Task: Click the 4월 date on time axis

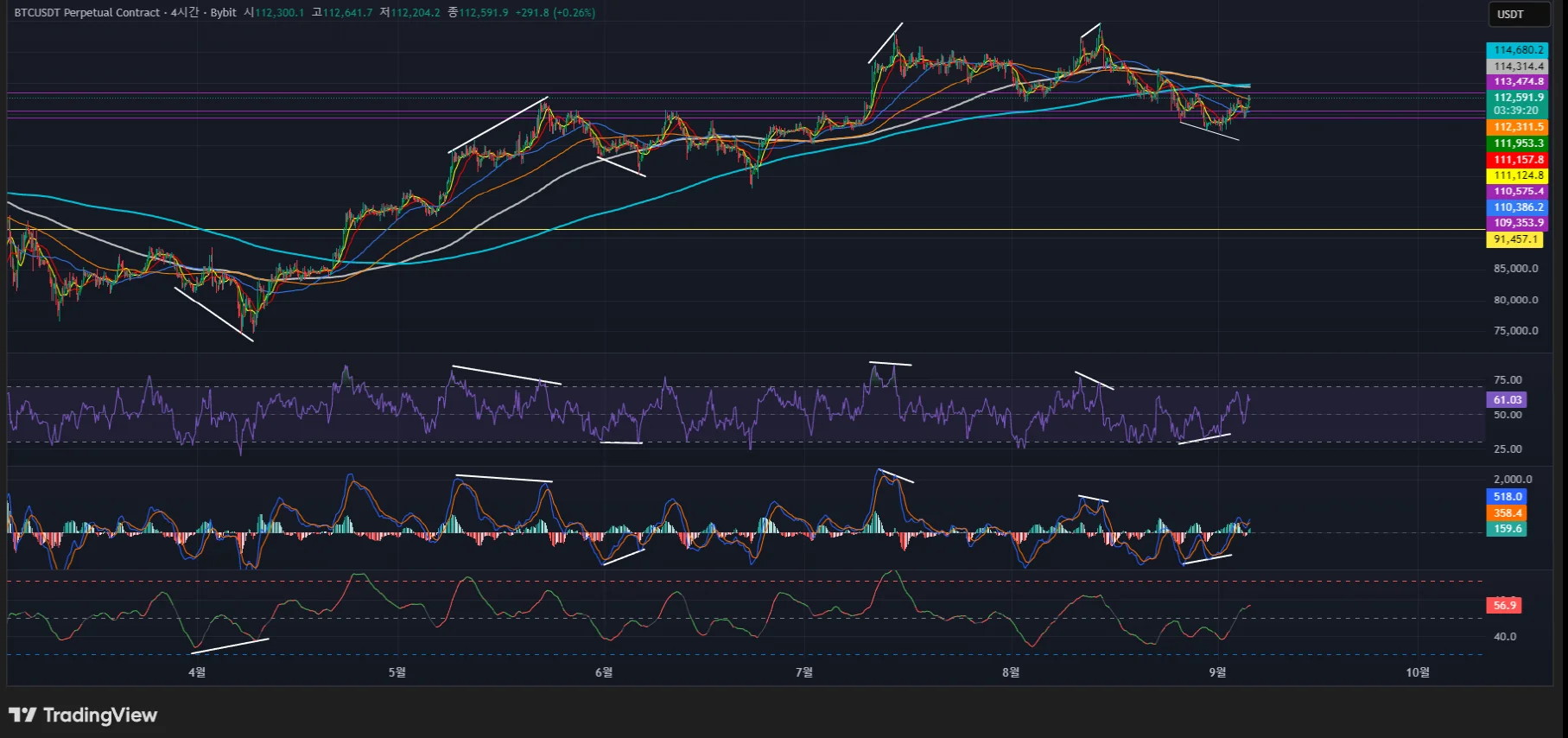Action: coord(197,672)
